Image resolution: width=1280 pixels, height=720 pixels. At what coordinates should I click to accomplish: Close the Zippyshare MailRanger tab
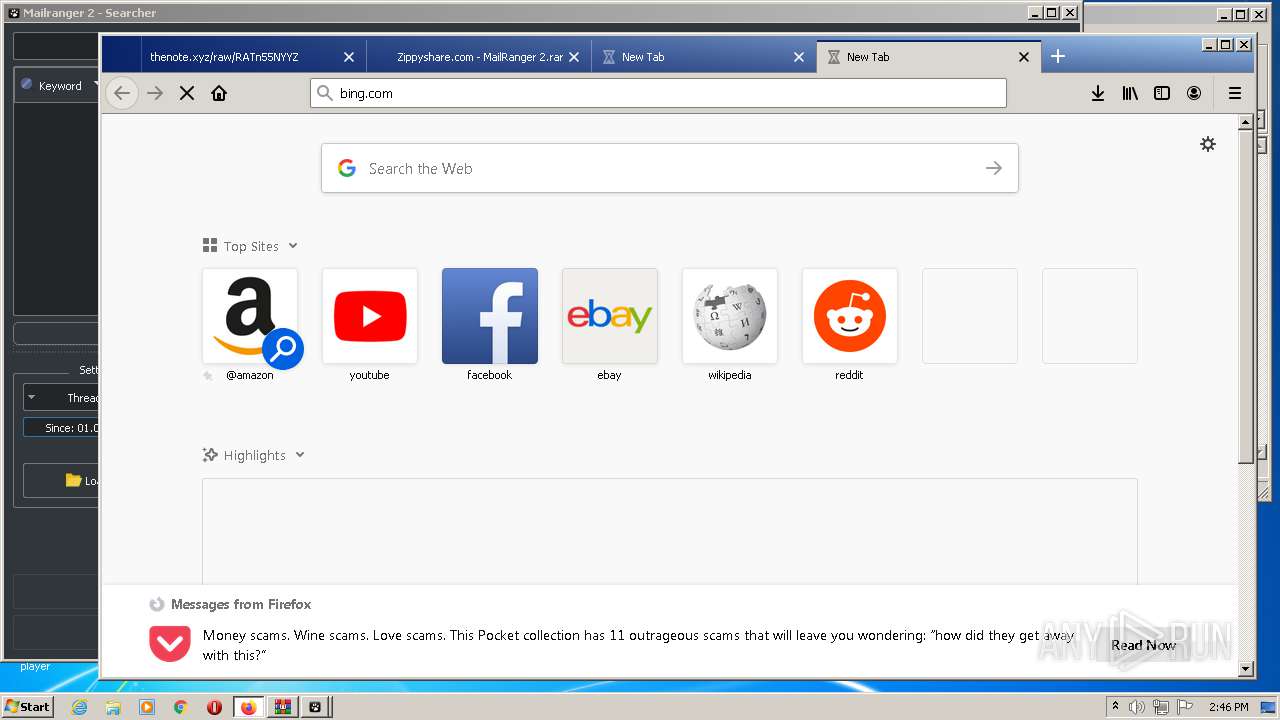point(574,57)
